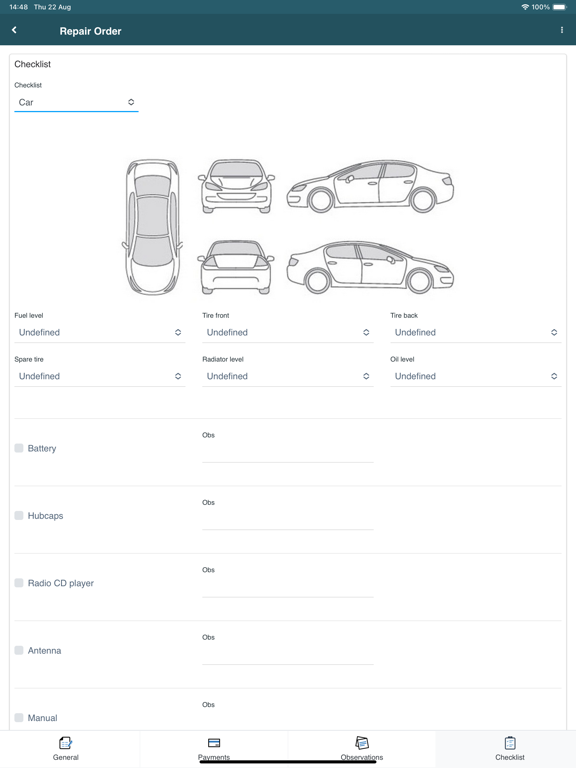Choose a Radiator level value
The width and height of the screenshot is (576, 768).
point(288,376)
